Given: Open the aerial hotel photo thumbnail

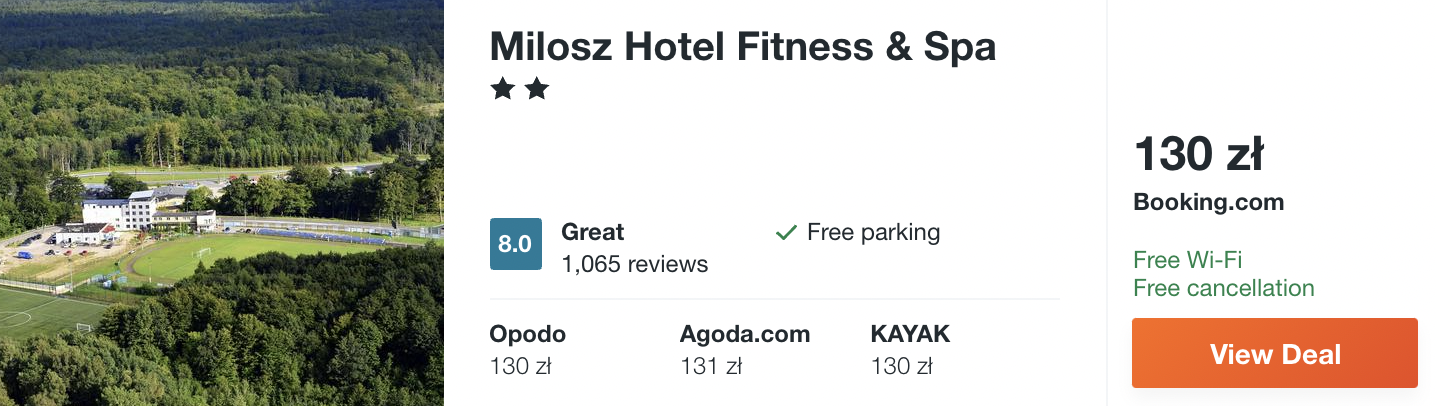Looking at the screenshot, I should point(222,203).
